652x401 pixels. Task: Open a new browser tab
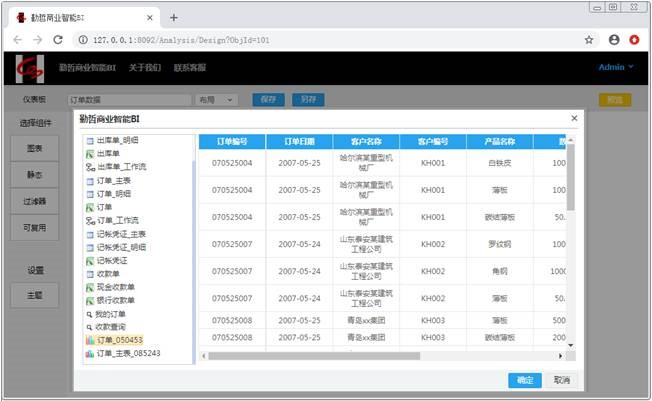[173, 17]
